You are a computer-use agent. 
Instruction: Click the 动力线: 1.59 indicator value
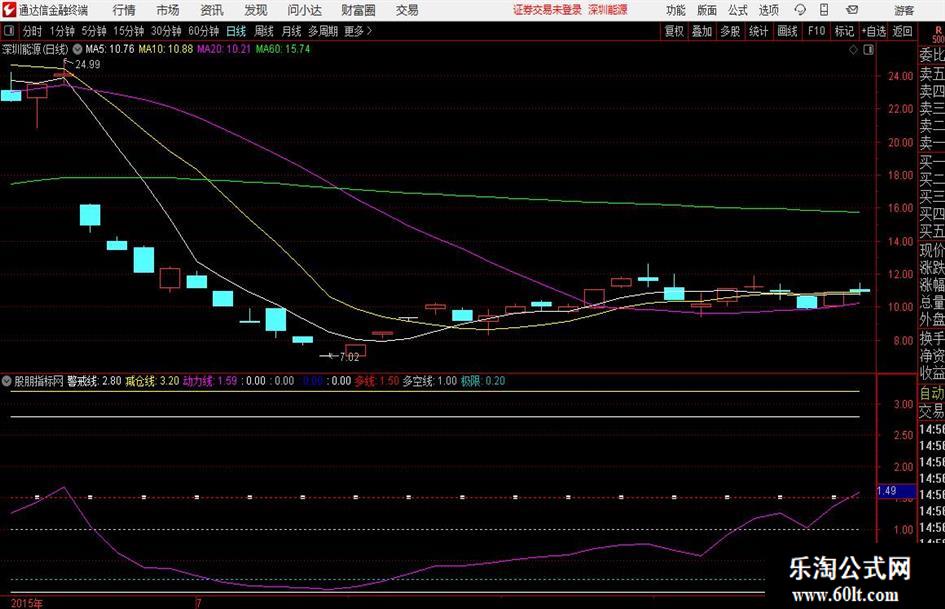(210, 381)
